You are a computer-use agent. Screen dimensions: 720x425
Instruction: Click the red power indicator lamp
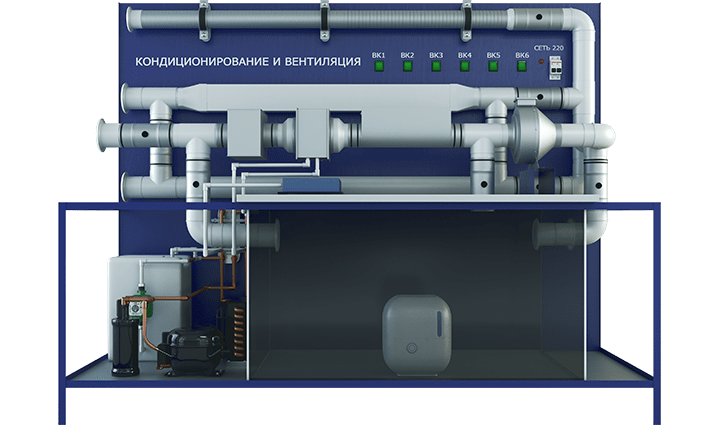[540, 63]
